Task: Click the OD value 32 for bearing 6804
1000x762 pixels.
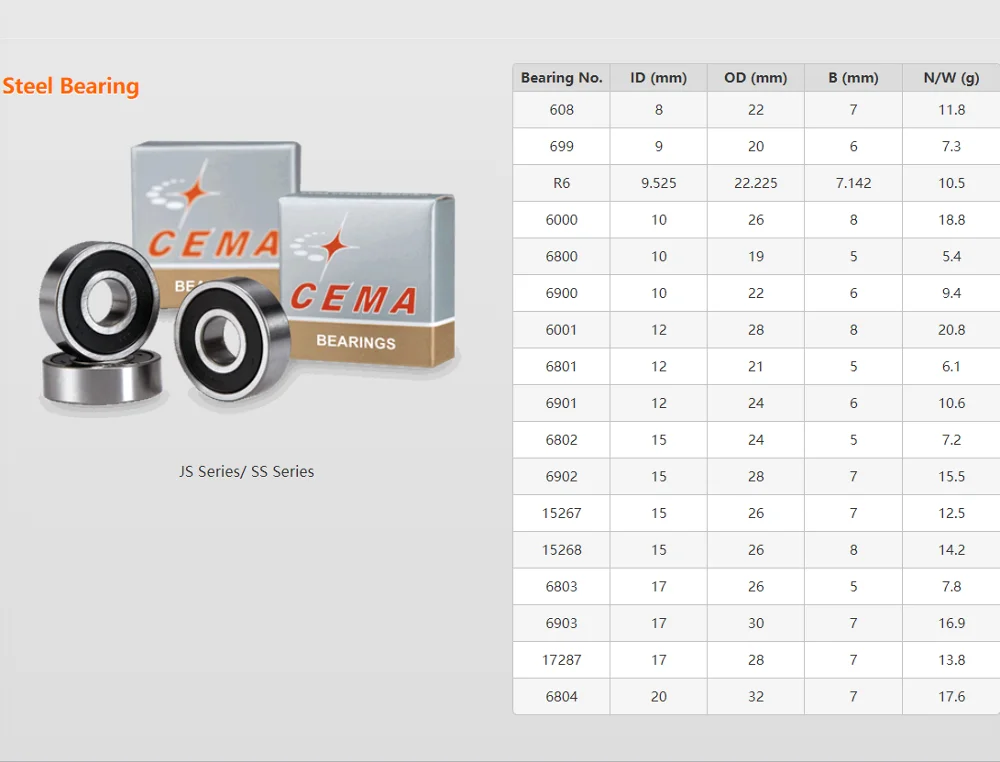Action: coord(756,696)
